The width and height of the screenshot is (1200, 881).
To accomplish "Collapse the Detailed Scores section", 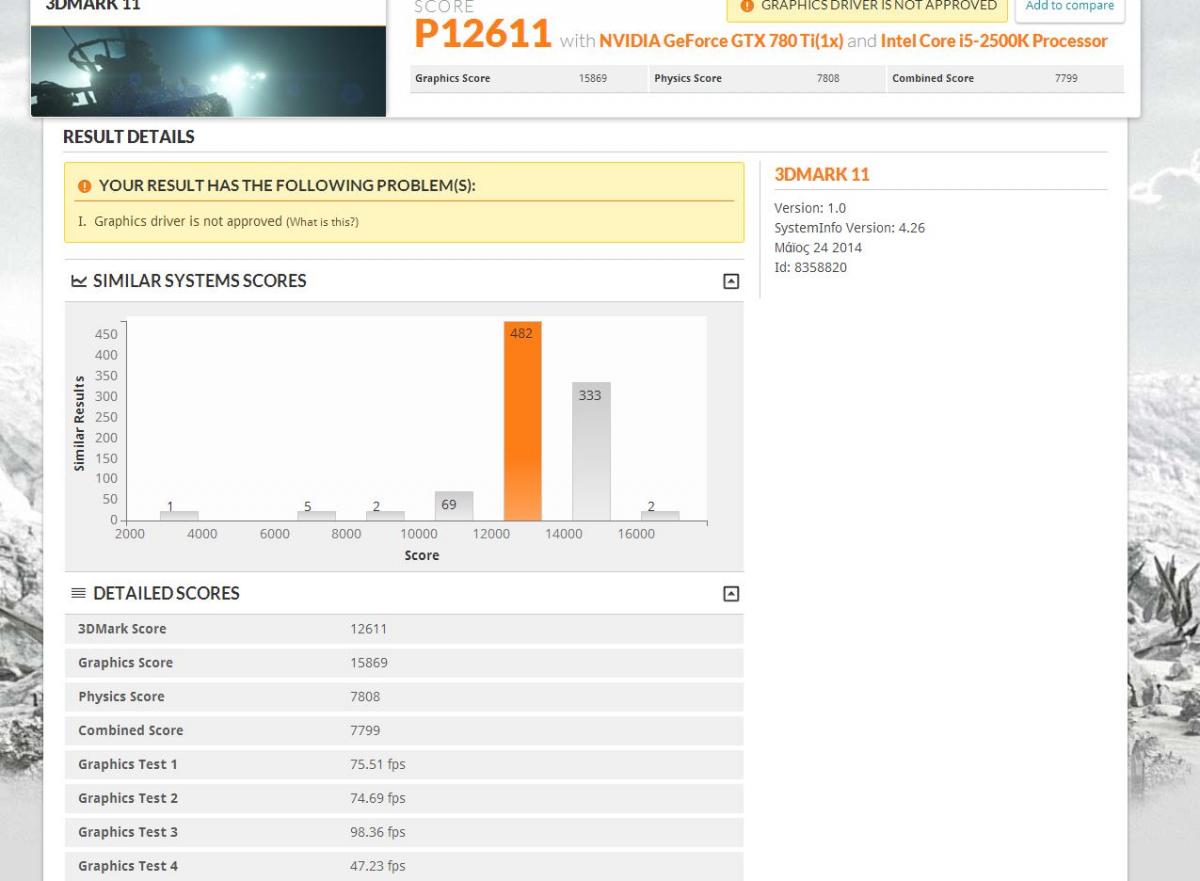I will click(x=731, y=594).
